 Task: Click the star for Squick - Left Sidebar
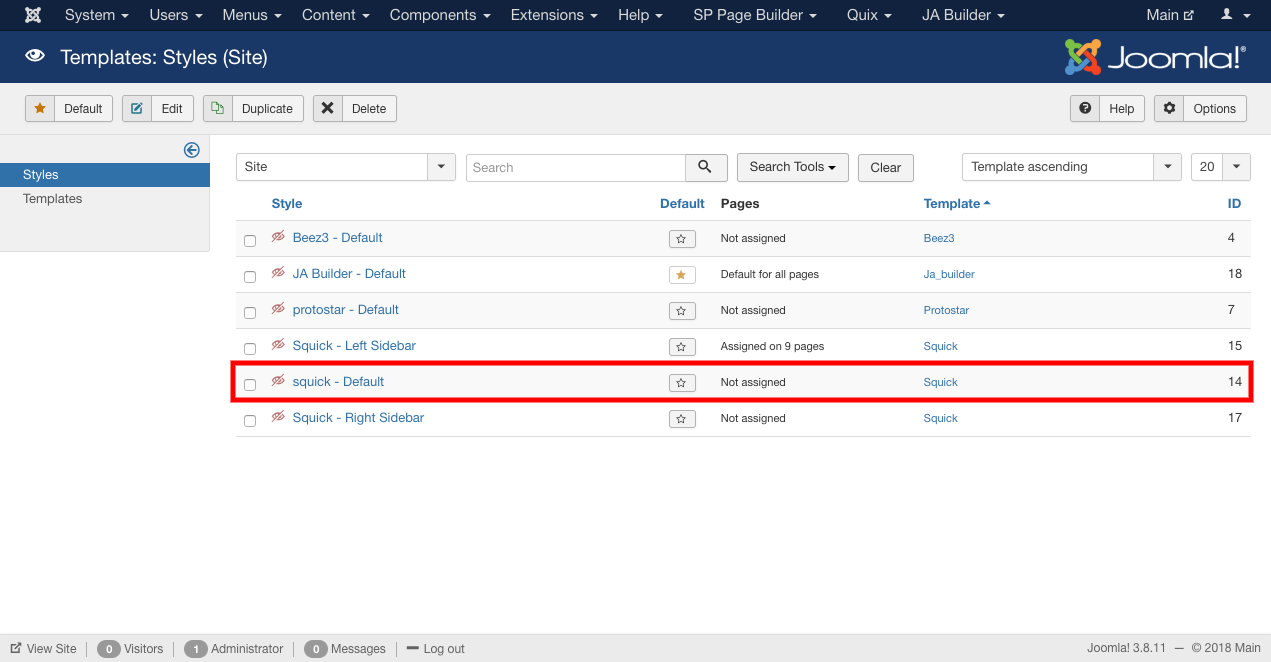(681, 347)
